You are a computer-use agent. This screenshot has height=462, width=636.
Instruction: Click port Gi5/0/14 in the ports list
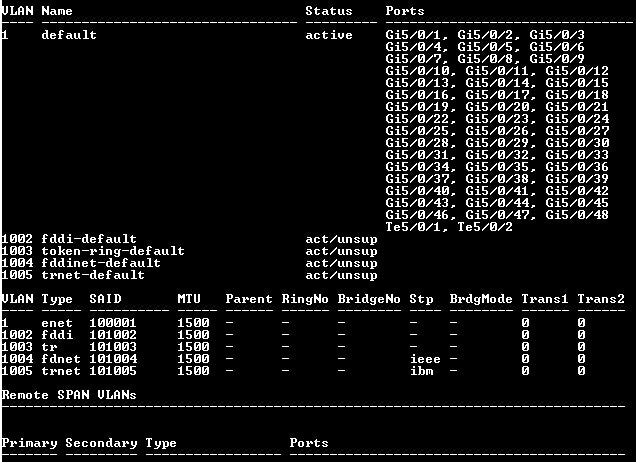pyautogui.click(x=497, y=83)
